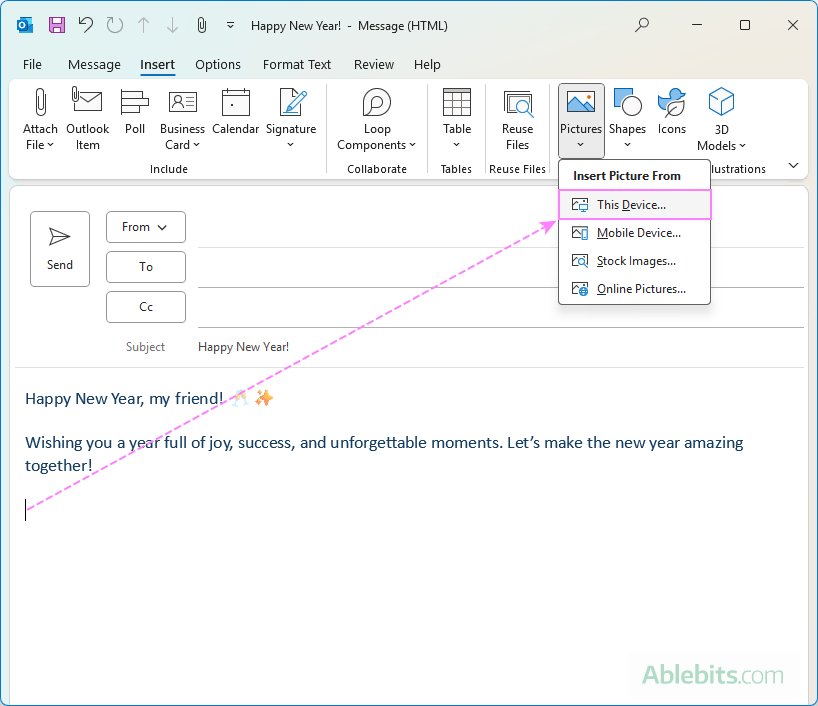Open the Options ribbon tab
The image size is (818, 706).
tap(218, 65)
